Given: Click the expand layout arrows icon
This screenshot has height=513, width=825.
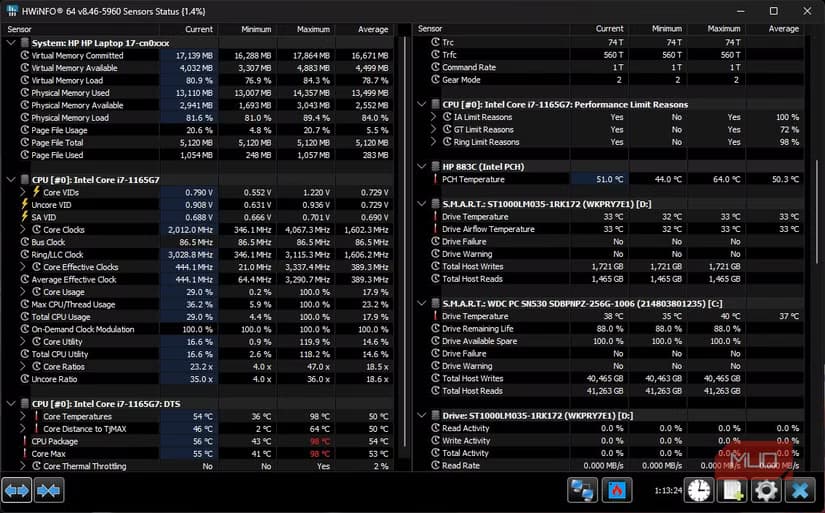Looking at the screenshot, I should [16, 490].
